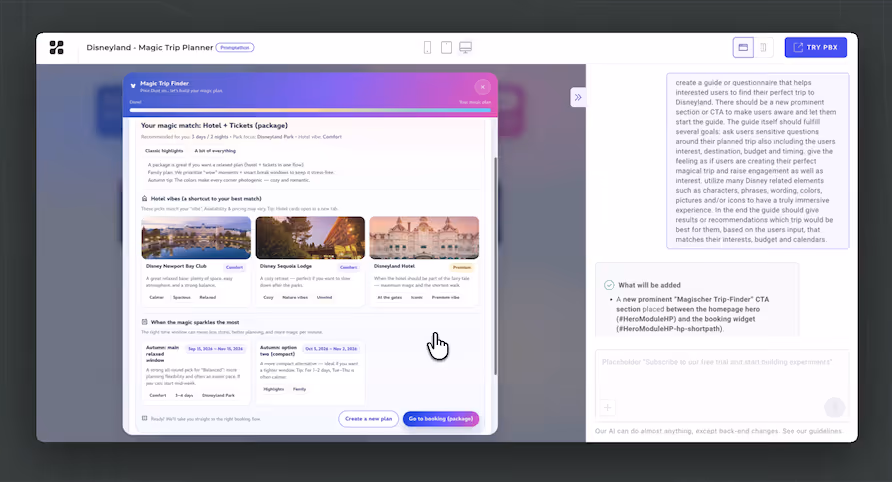Click the 'Autumn: option two (compact)' title
This screenshot has width=892, height=482.
[x=278, y=351]
